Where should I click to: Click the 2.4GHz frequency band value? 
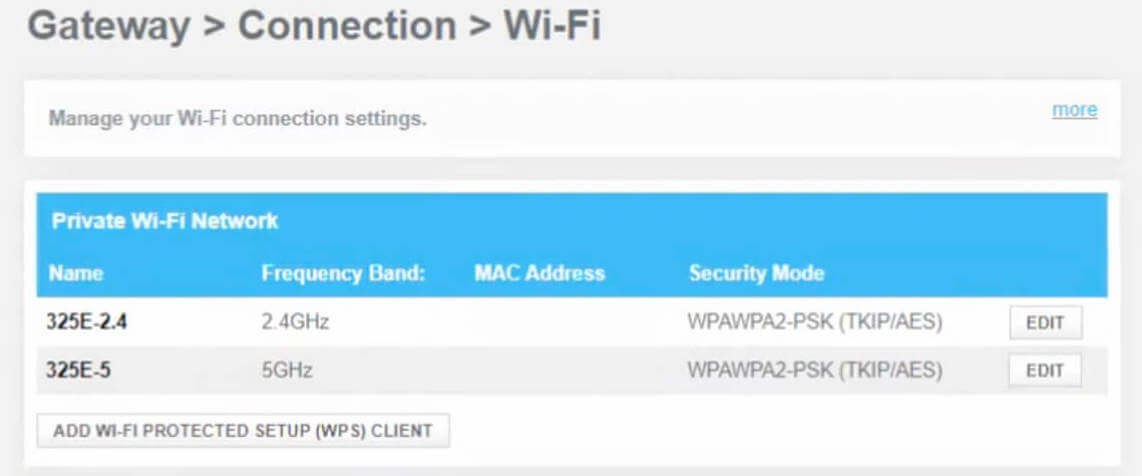click(x=295, y=323)
